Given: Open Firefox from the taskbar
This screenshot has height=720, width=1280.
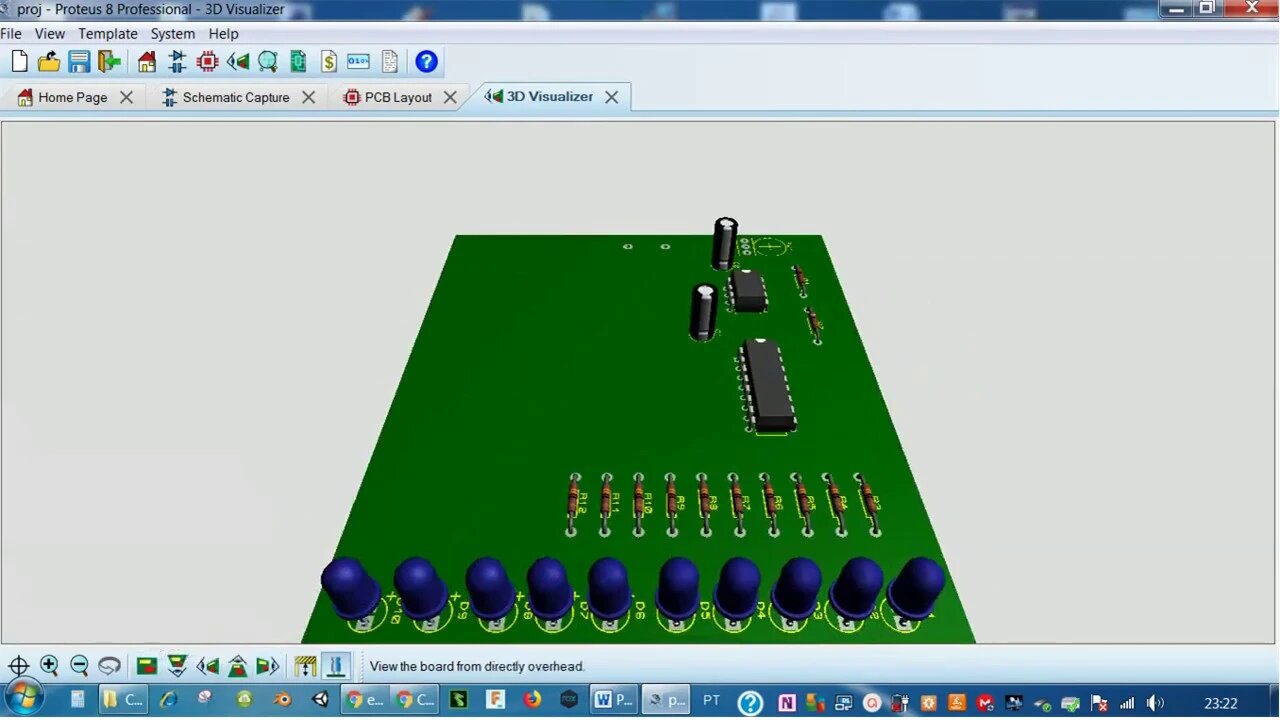Looking at the screenshot, I should (532, 700).
